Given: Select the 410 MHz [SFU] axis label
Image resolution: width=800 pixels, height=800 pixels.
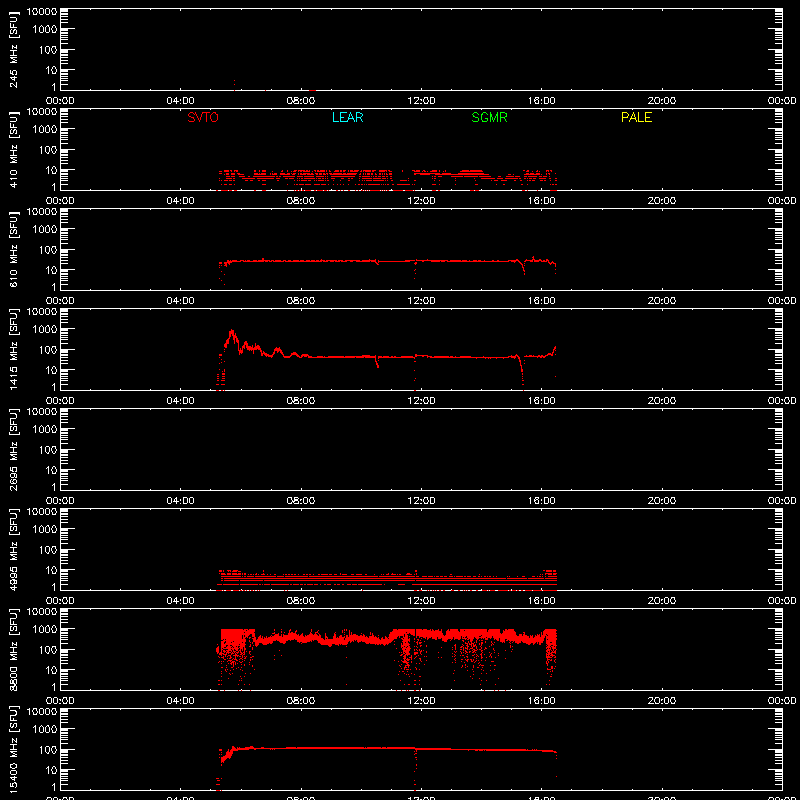Looking at the screenshot, I should coord(14,149).
